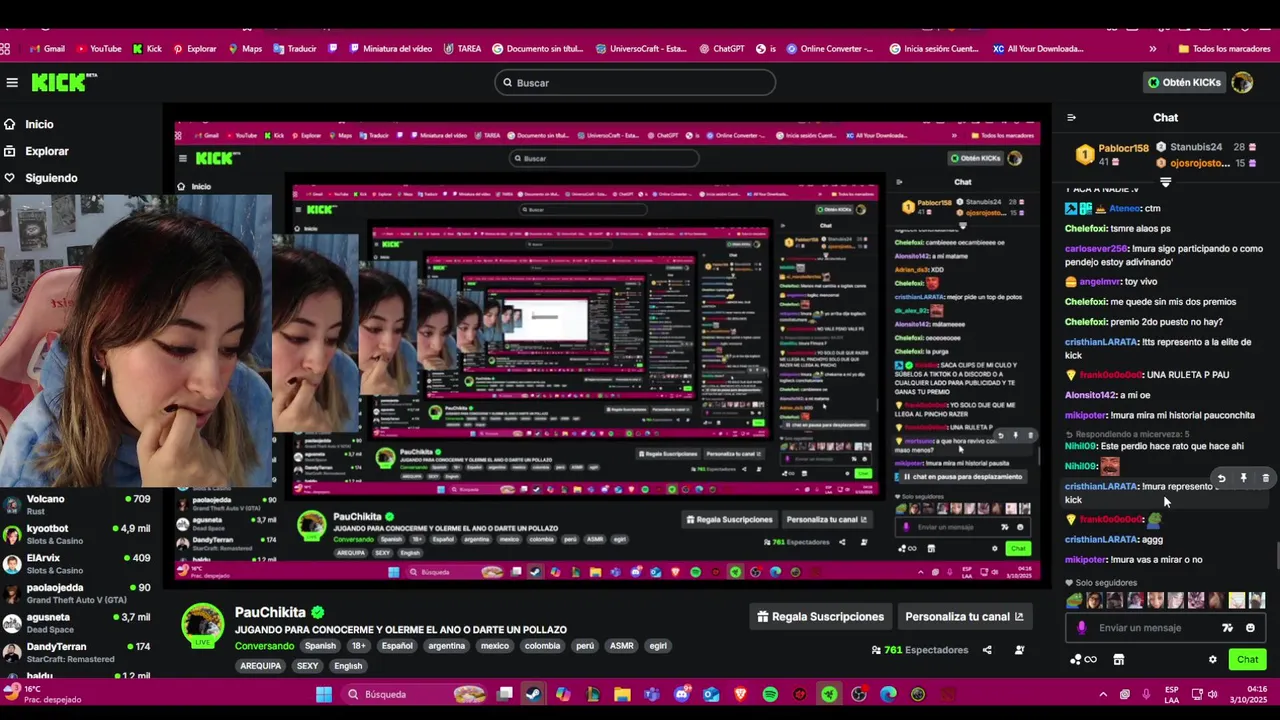Show hidden system tray icons
This screenshot has height=720, width=1280.
click(x=1103, y=694)
